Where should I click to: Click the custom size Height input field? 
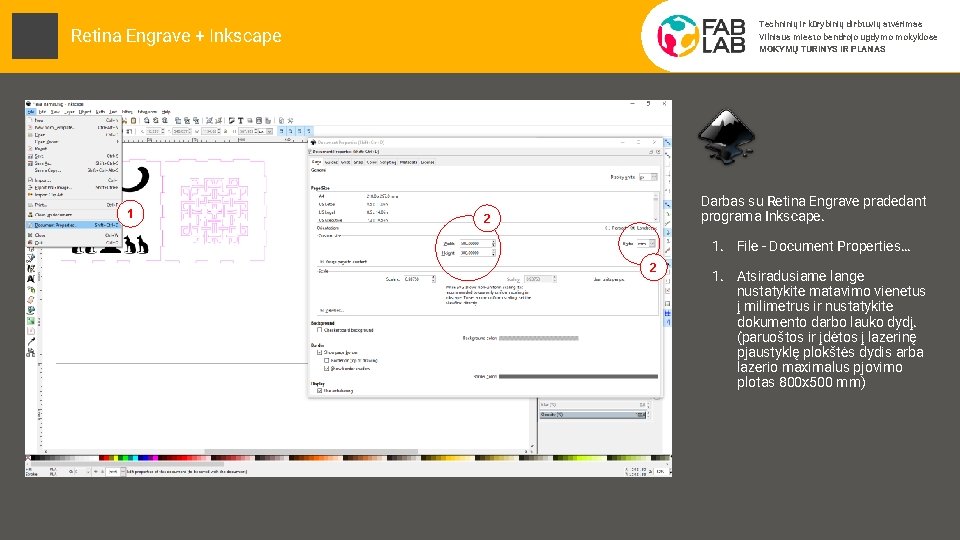[476, 253]
